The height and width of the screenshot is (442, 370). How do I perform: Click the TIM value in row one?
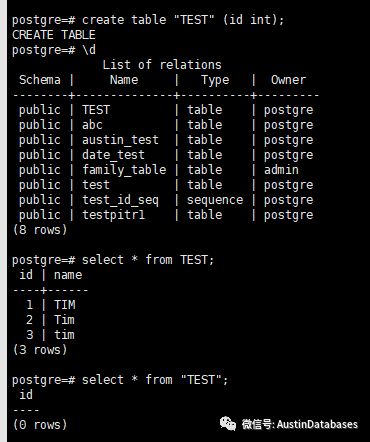[65, 305]
